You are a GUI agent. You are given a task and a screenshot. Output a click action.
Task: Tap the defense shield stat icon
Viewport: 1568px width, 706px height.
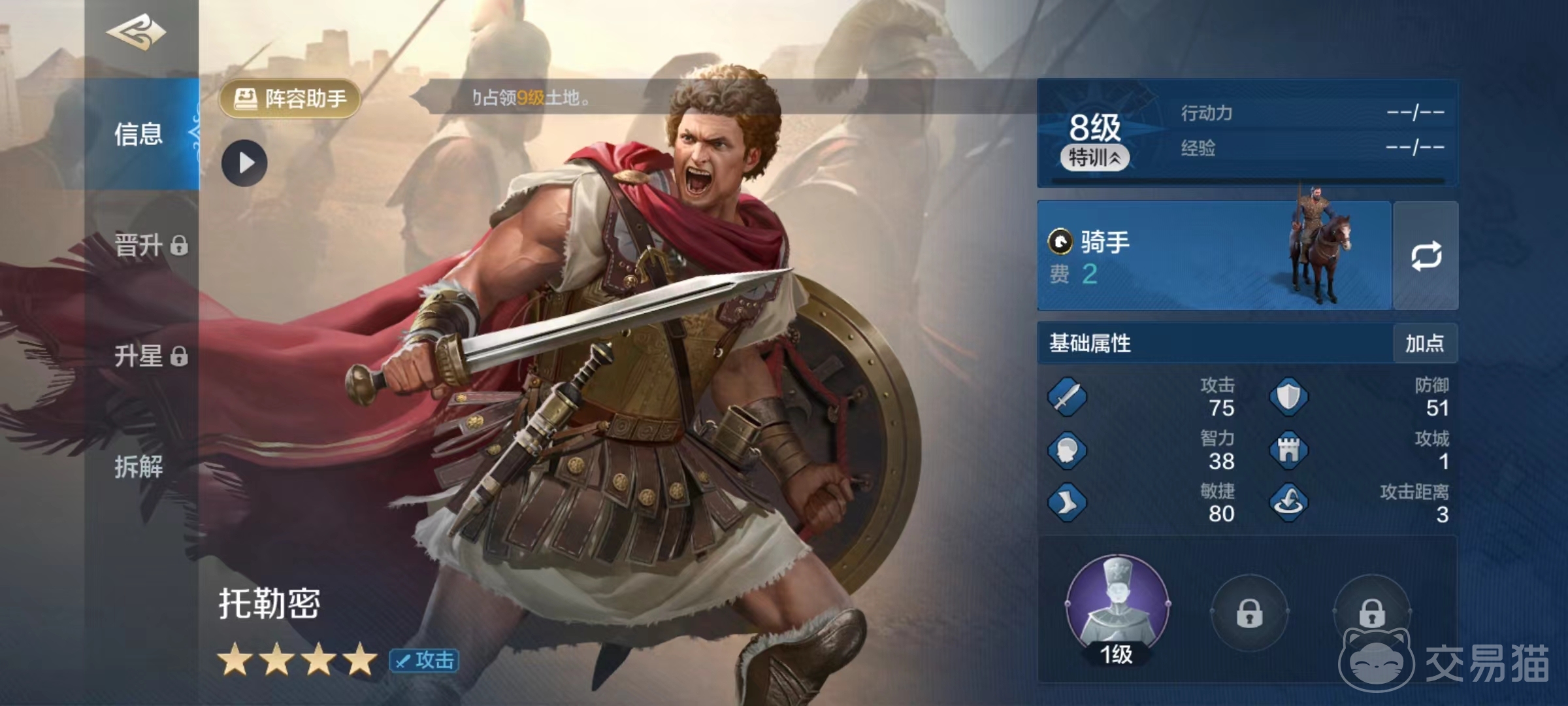(x=1288, y=396)
